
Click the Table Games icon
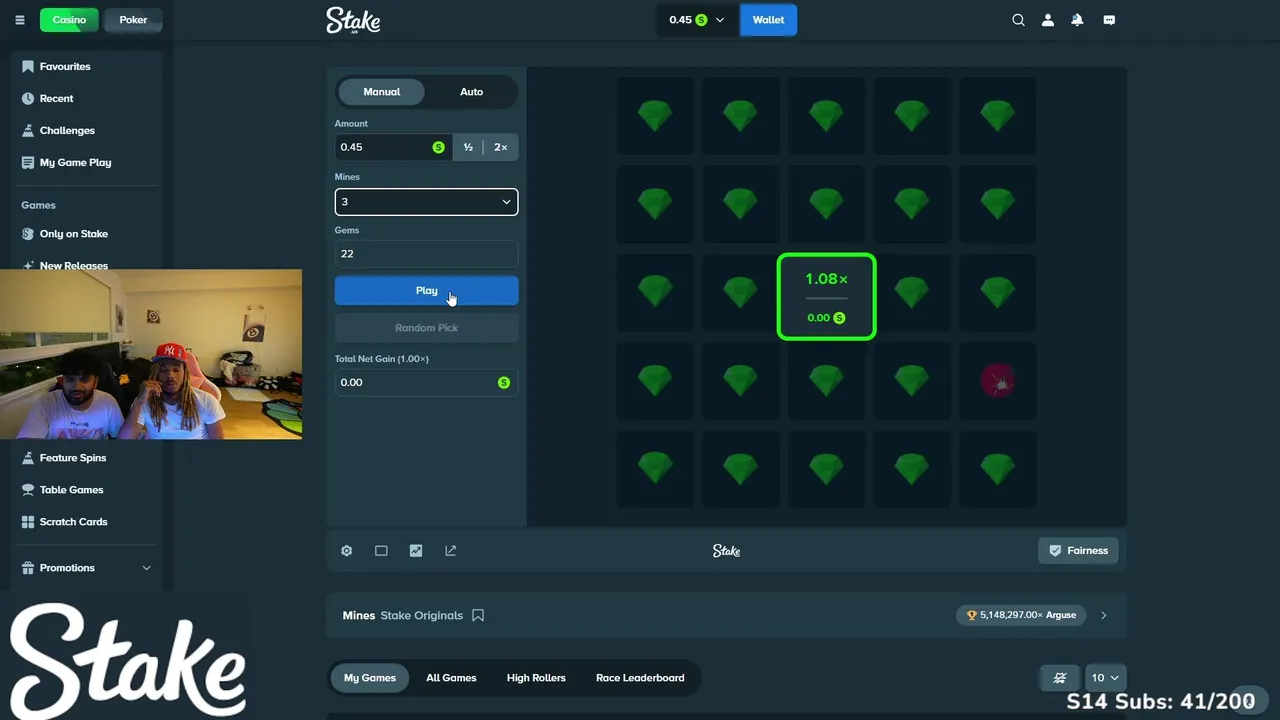28,490
